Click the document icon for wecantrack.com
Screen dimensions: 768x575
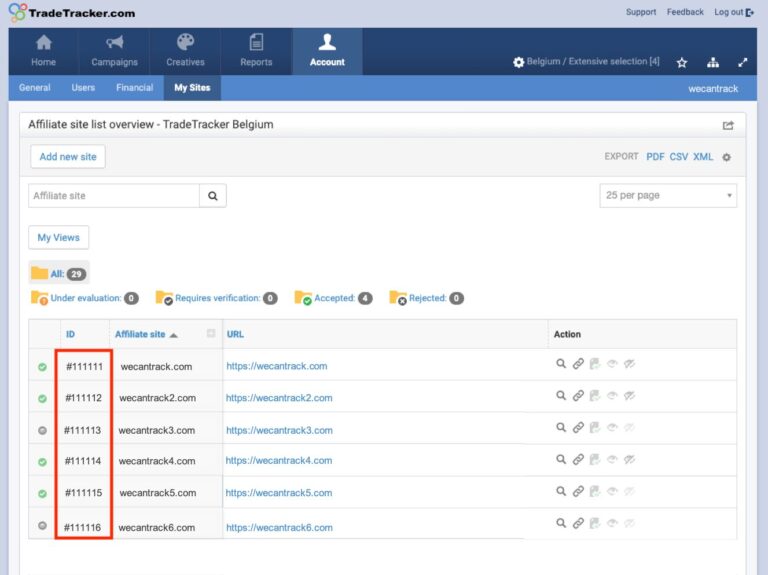595,363
